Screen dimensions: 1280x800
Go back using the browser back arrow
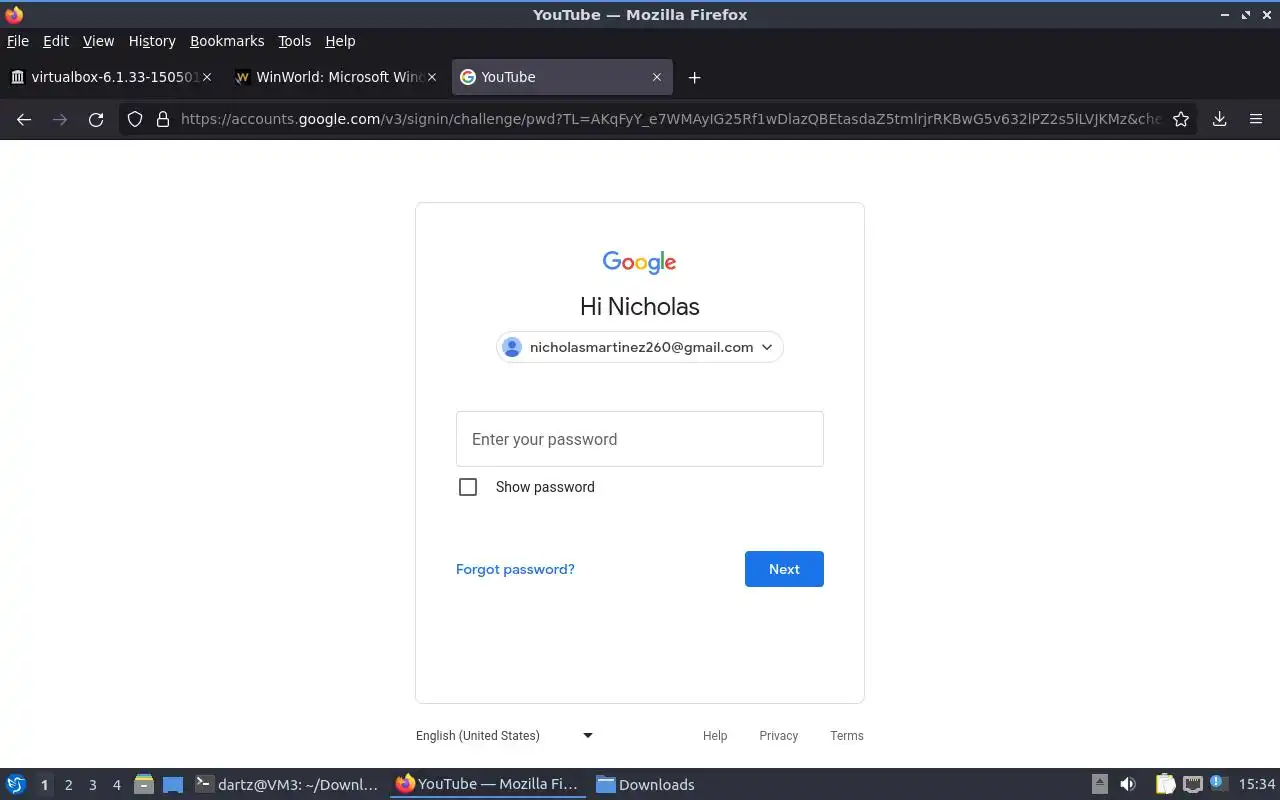pos(24,119)
